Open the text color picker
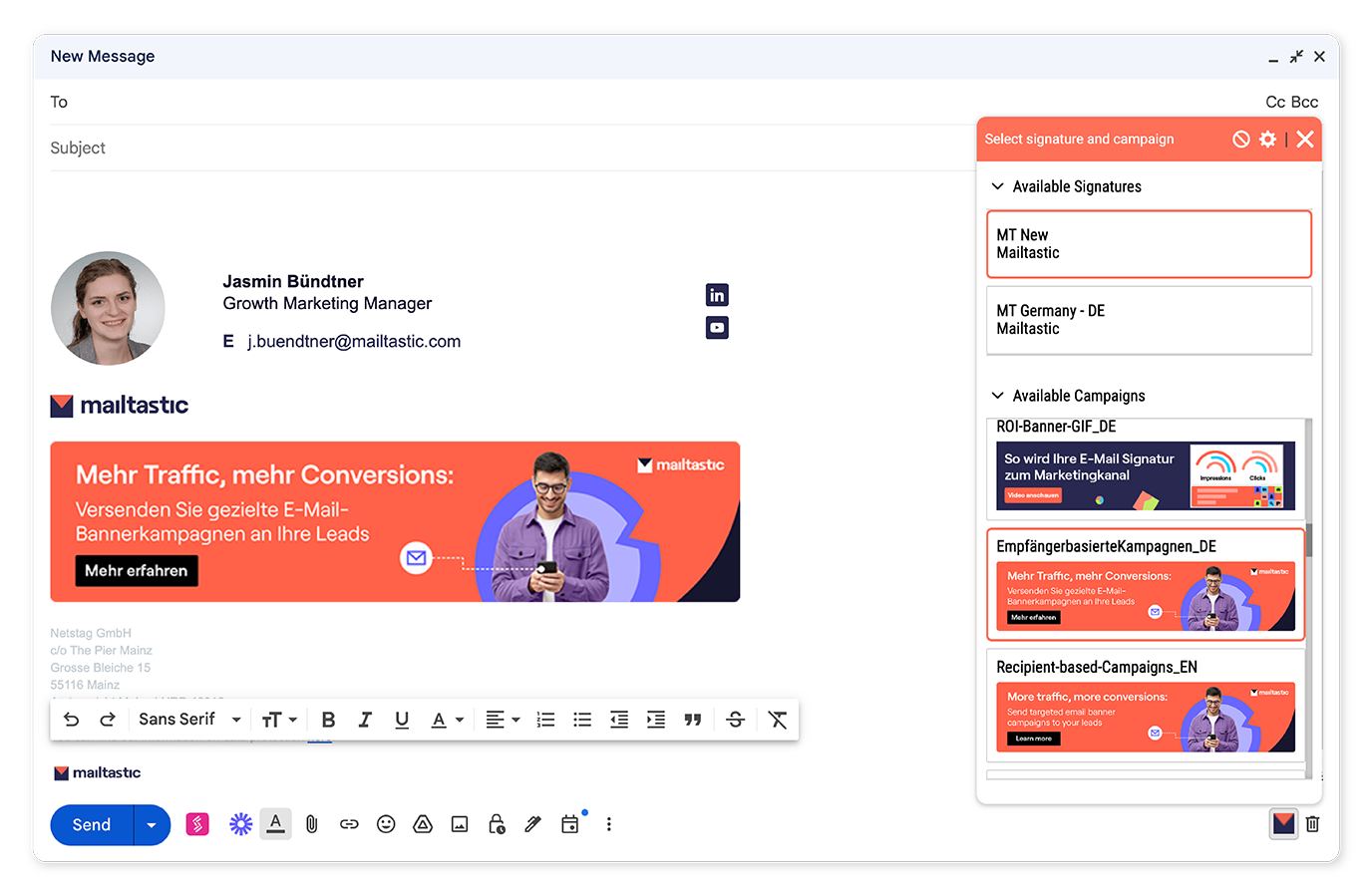Screen dimensions: 1372x896 [x=446, y=720]
